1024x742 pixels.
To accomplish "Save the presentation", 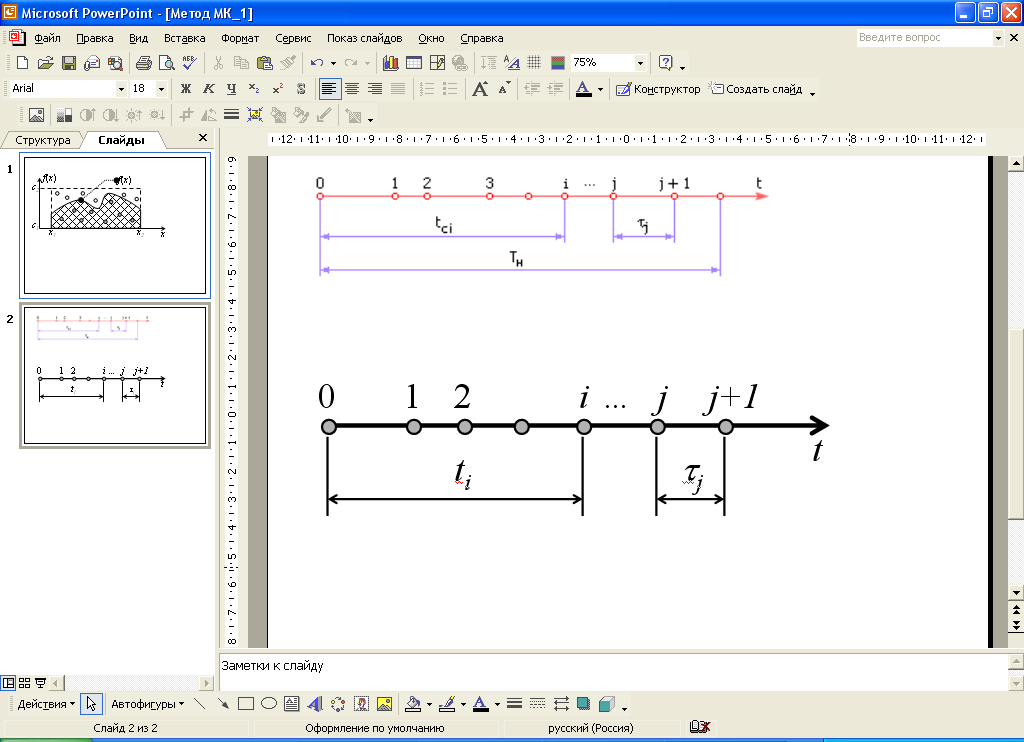I will tap(69, 63).
